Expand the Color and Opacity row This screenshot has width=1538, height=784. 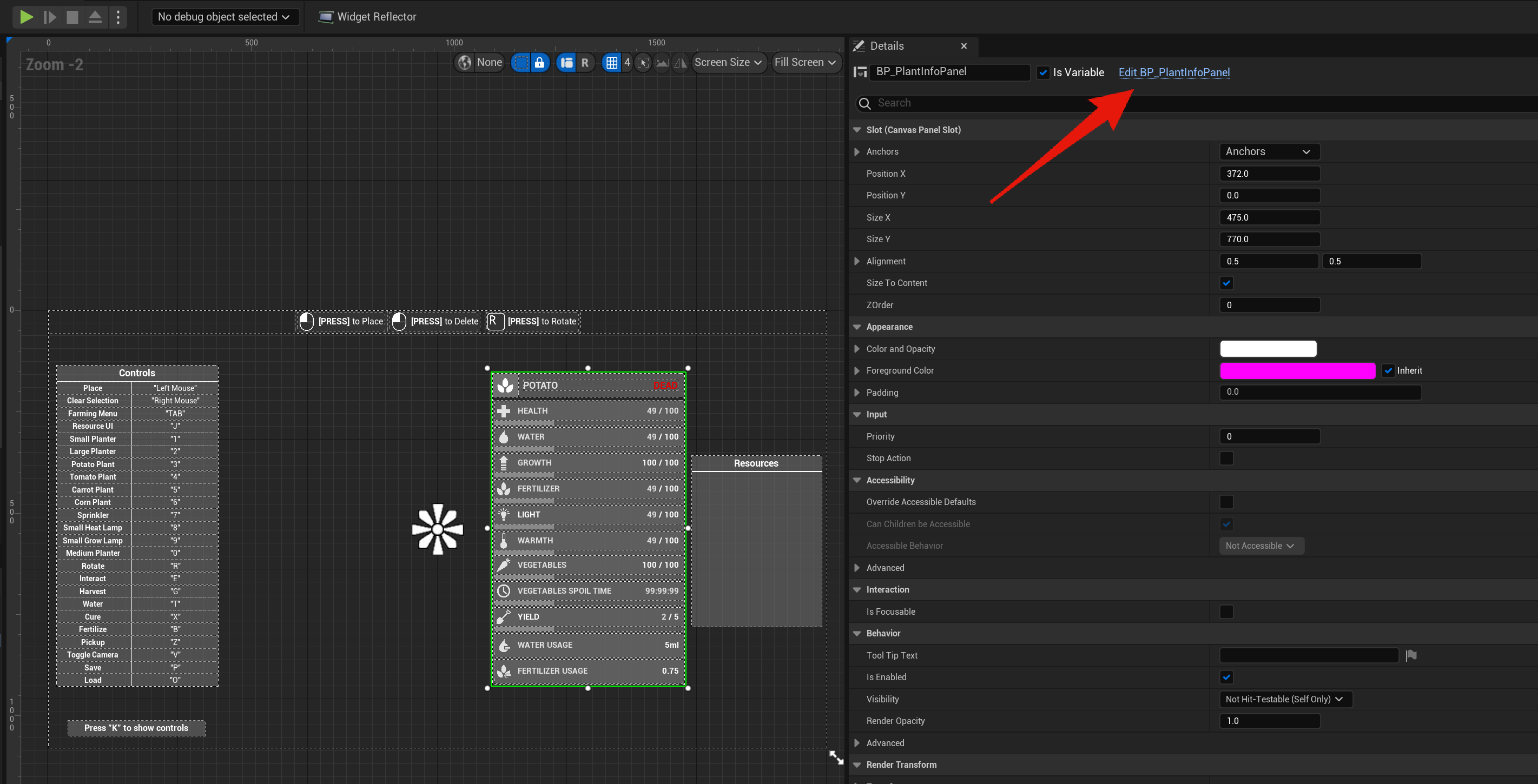tap(857, 348)
